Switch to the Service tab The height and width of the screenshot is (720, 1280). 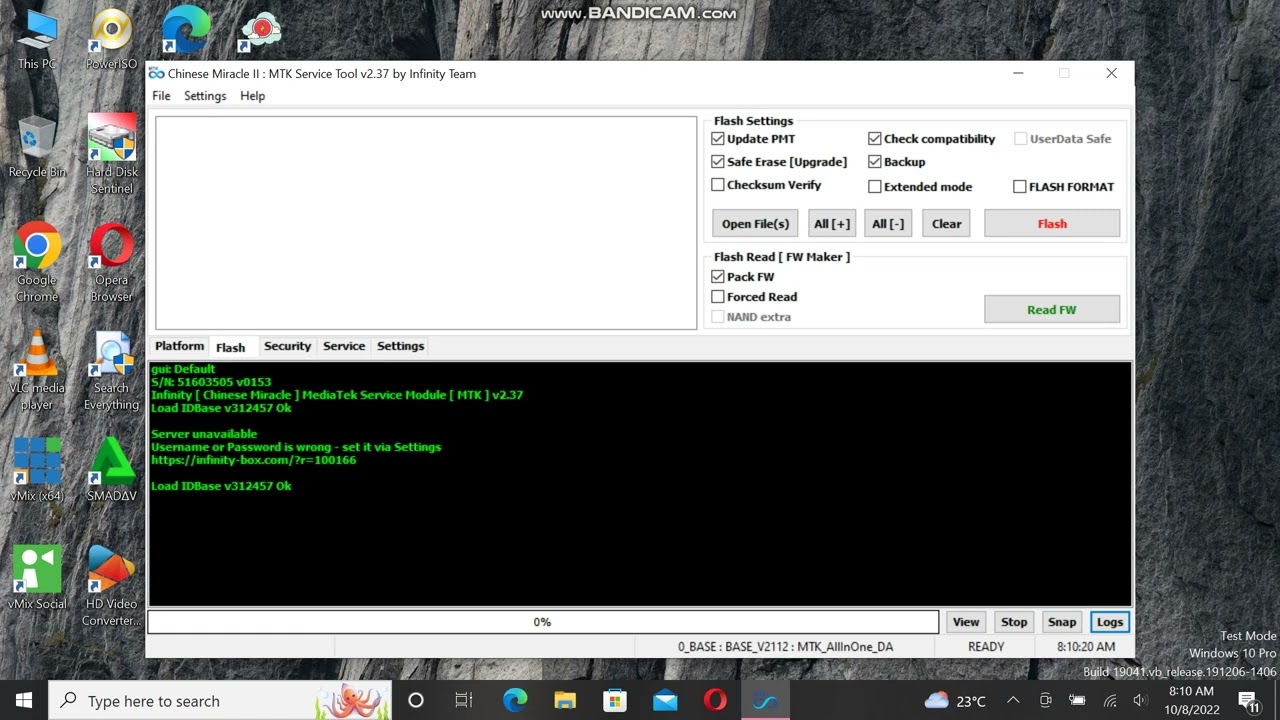(x=344, y=346)
